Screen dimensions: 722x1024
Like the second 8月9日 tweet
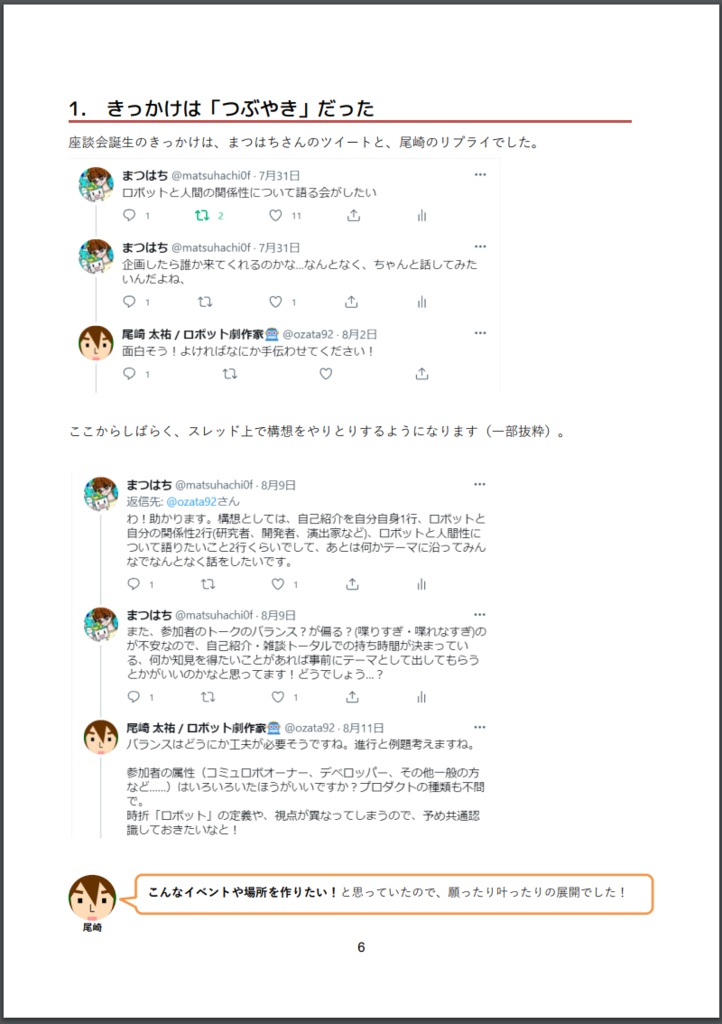(278, 696)
